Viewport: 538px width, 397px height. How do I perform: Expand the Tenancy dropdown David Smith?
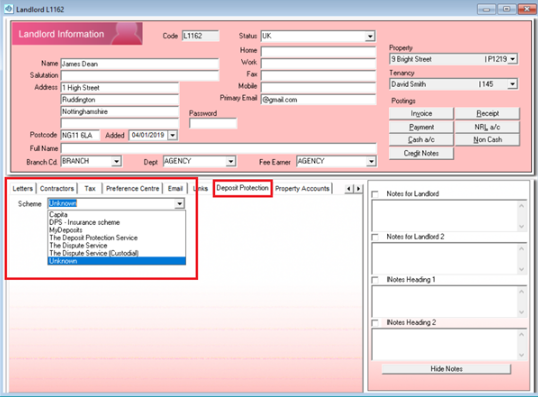(512, 84)
